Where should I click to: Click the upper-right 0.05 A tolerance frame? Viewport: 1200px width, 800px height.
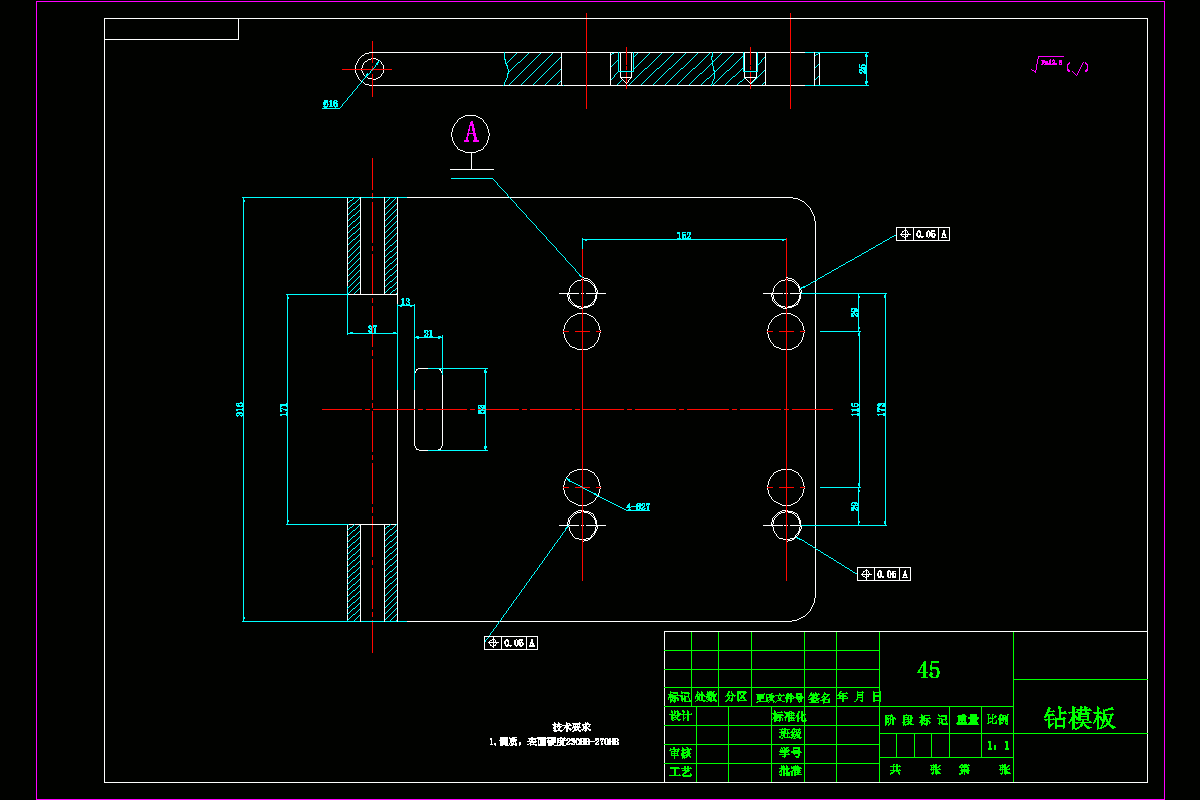point(923,234)
